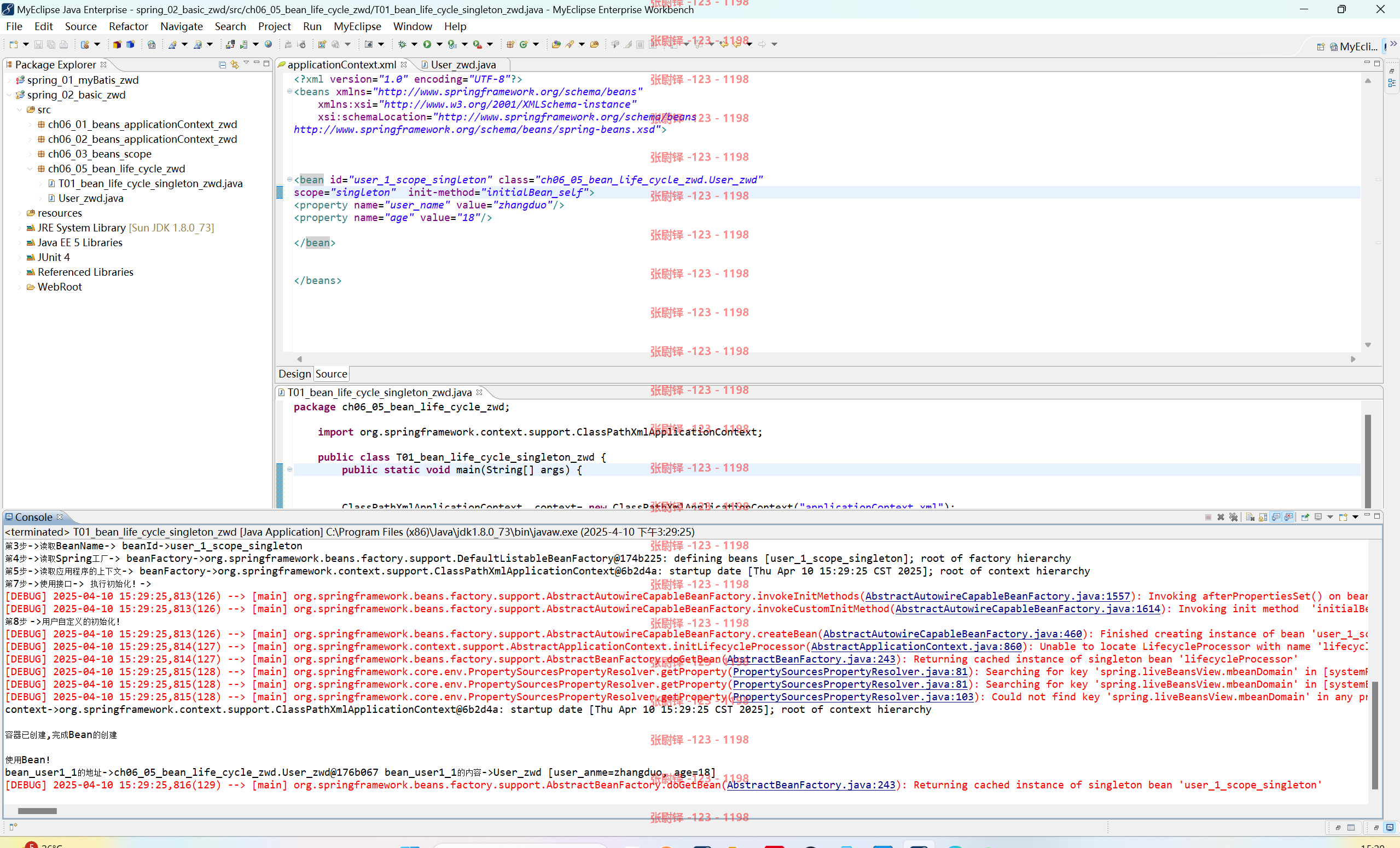Click the Console vertical scrollbar thumb
Image resolution: width=1400 pixels, height=848 pixels.
(1375, 735)
